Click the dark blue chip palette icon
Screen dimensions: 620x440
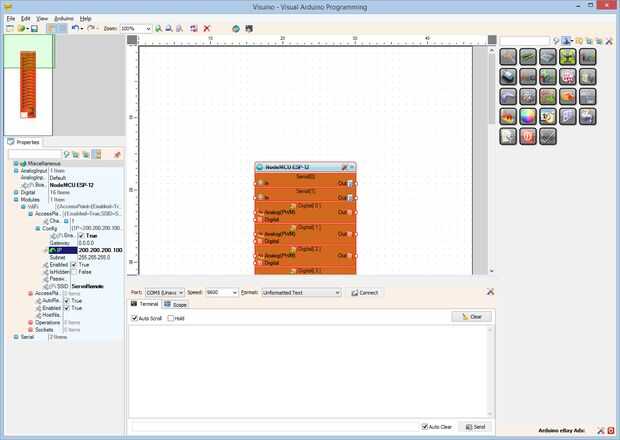[x=508, y=77]
